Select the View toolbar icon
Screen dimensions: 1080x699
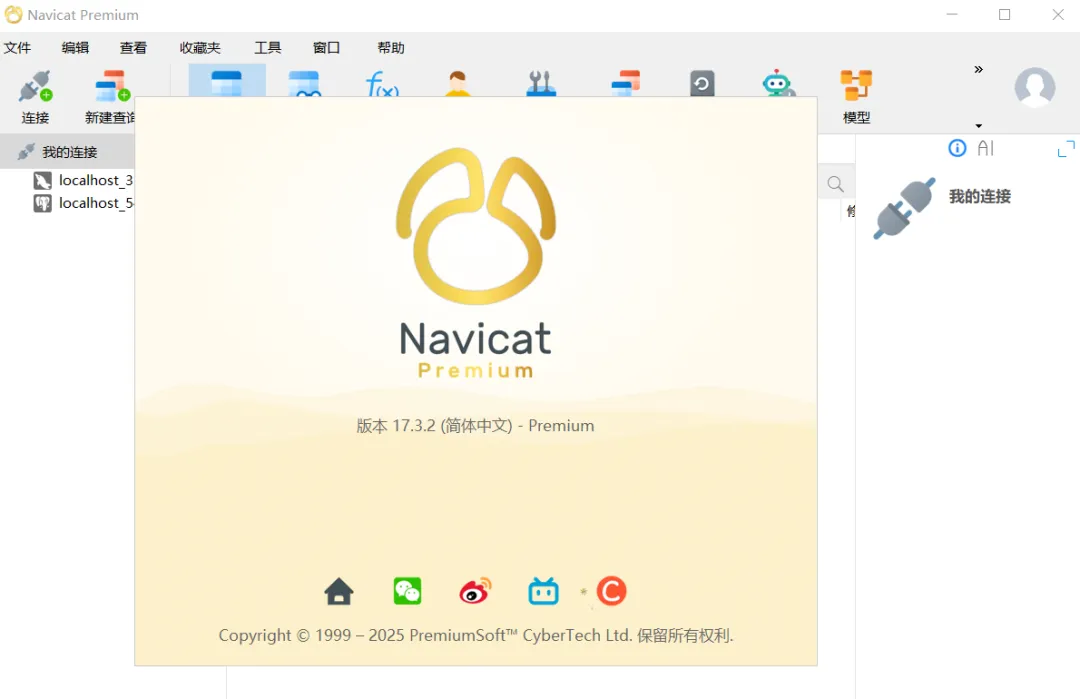pos(304,83)
